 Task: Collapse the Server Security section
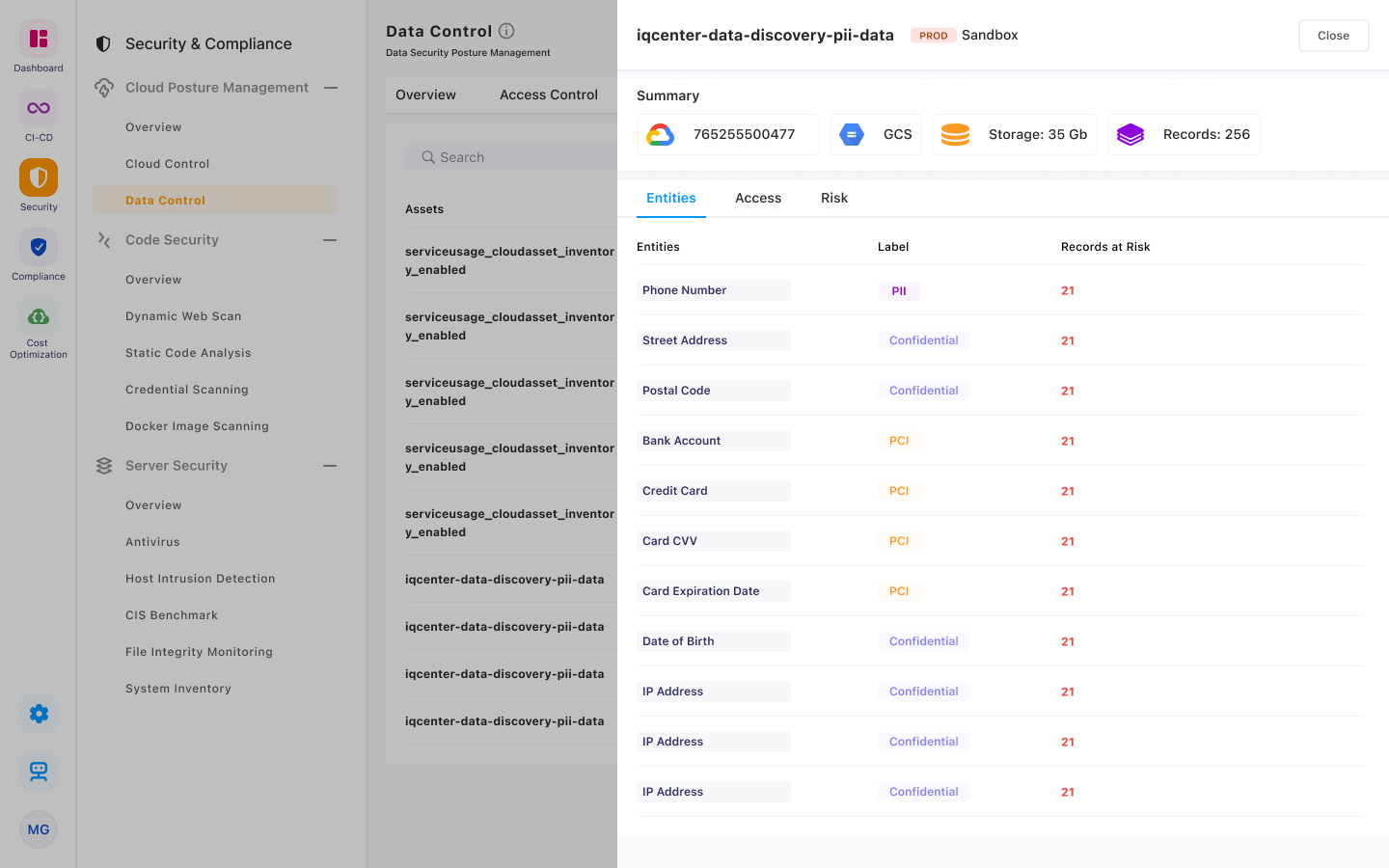330,466
